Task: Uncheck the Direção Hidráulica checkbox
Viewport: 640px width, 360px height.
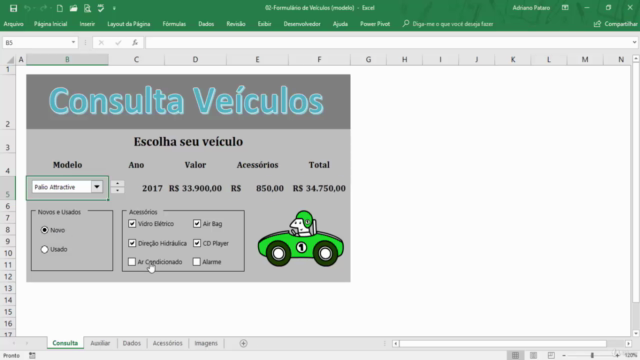Action: [x=132, y=243]
